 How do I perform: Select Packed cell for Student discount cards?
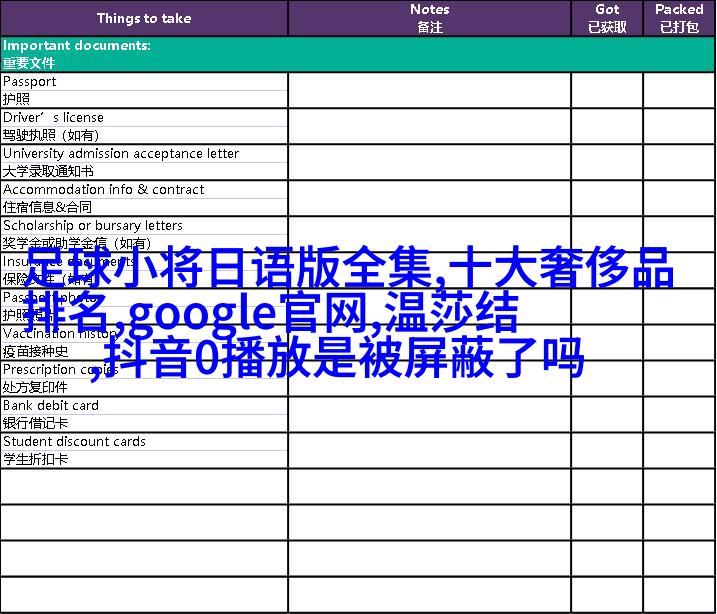[x=679, y=451]
